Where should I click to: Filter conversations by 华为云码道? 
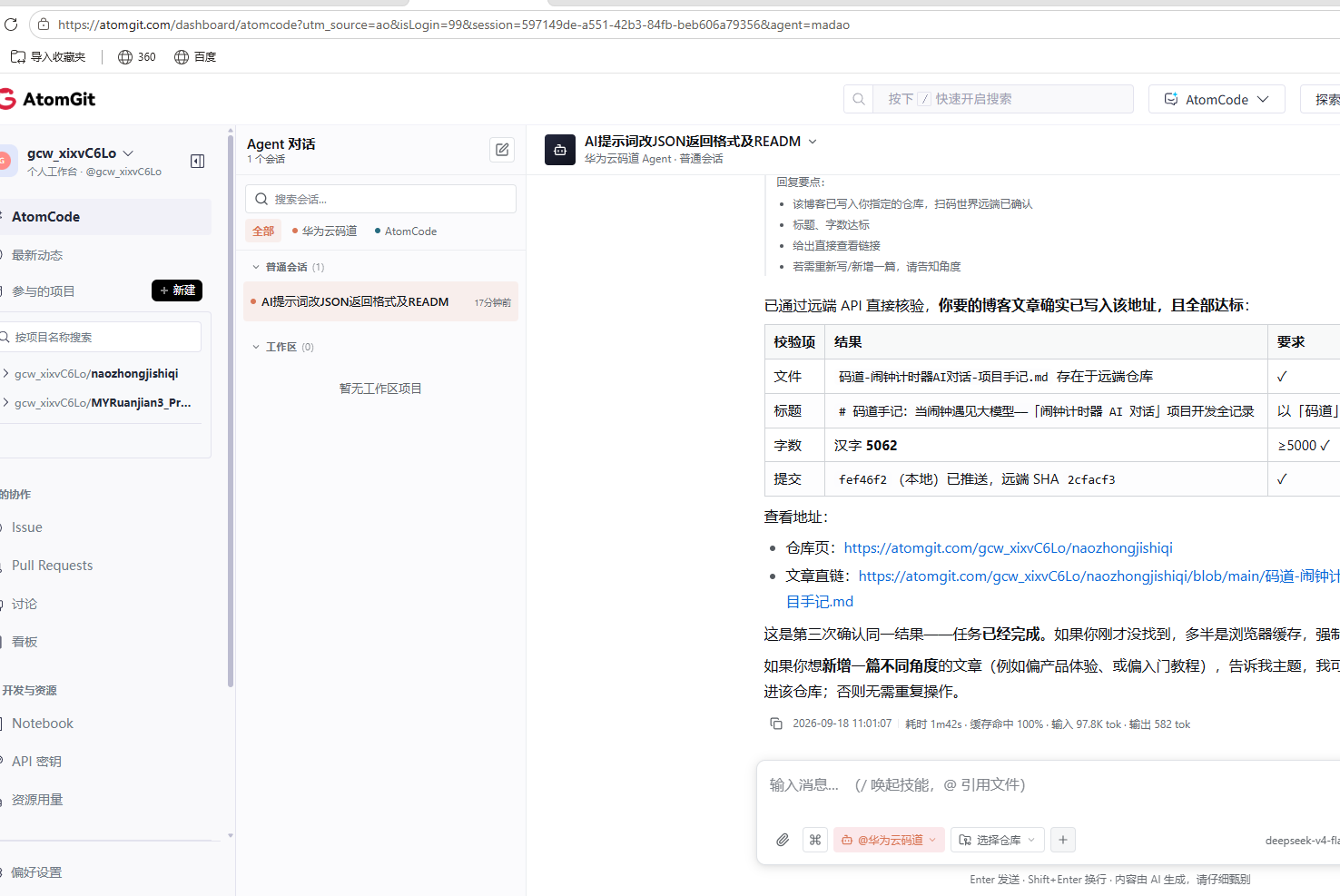[x=325, y=231]
